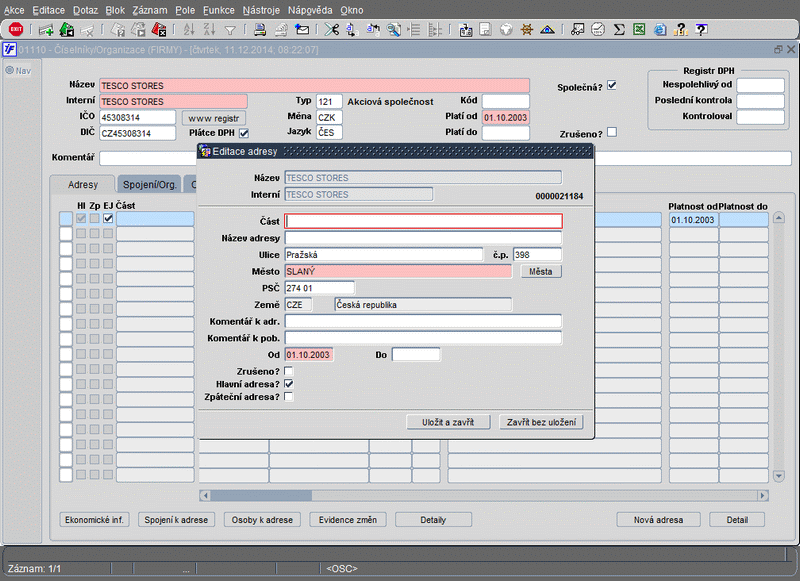Screen dimensions: 800x581
Task: Toggle the checked EJ checkbox in first address row
Action: (x=108, y=218)
